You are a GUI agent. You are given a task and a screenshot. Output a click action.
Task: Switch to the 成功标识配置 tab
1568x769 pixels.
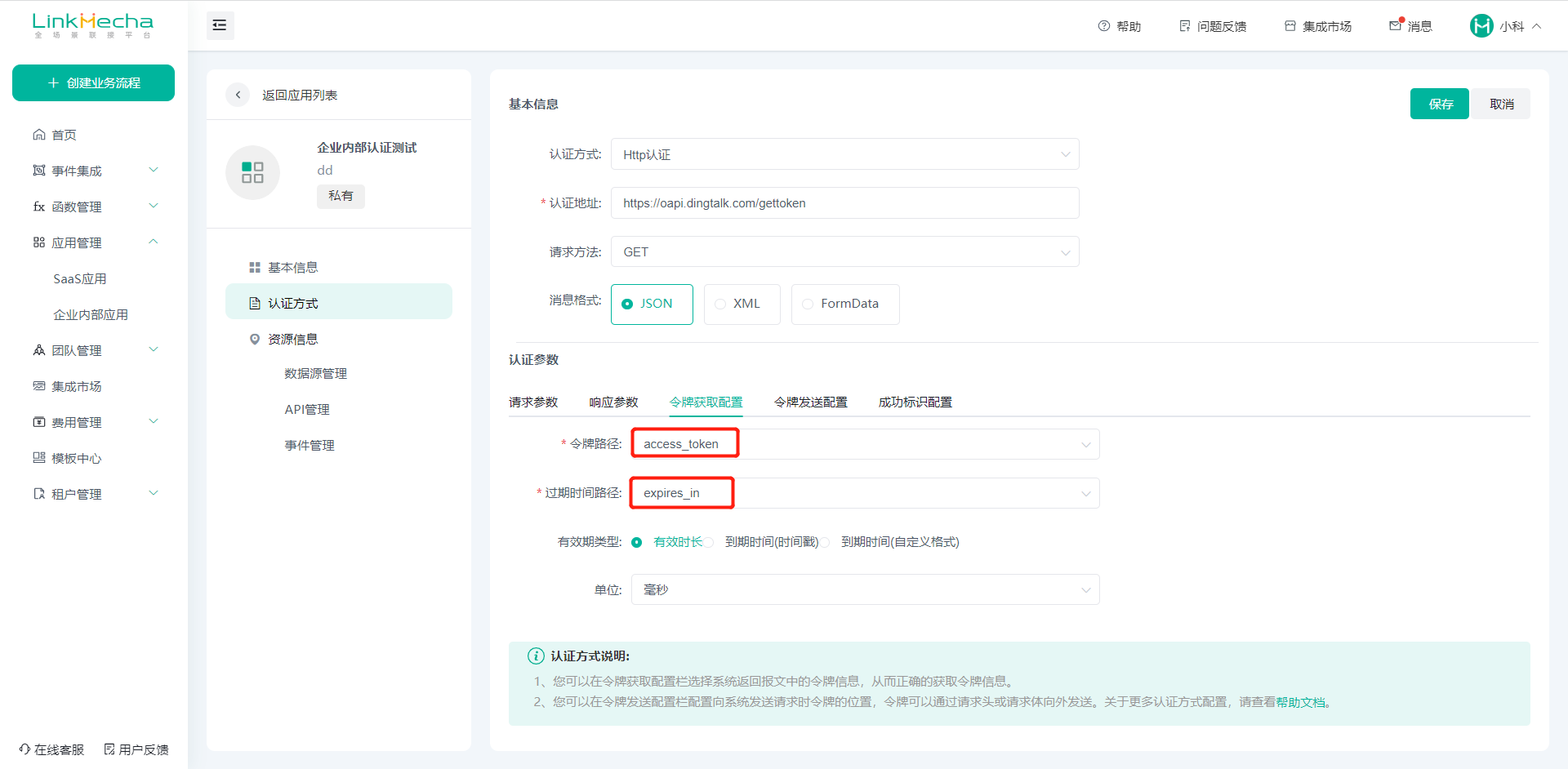(915, 402)
